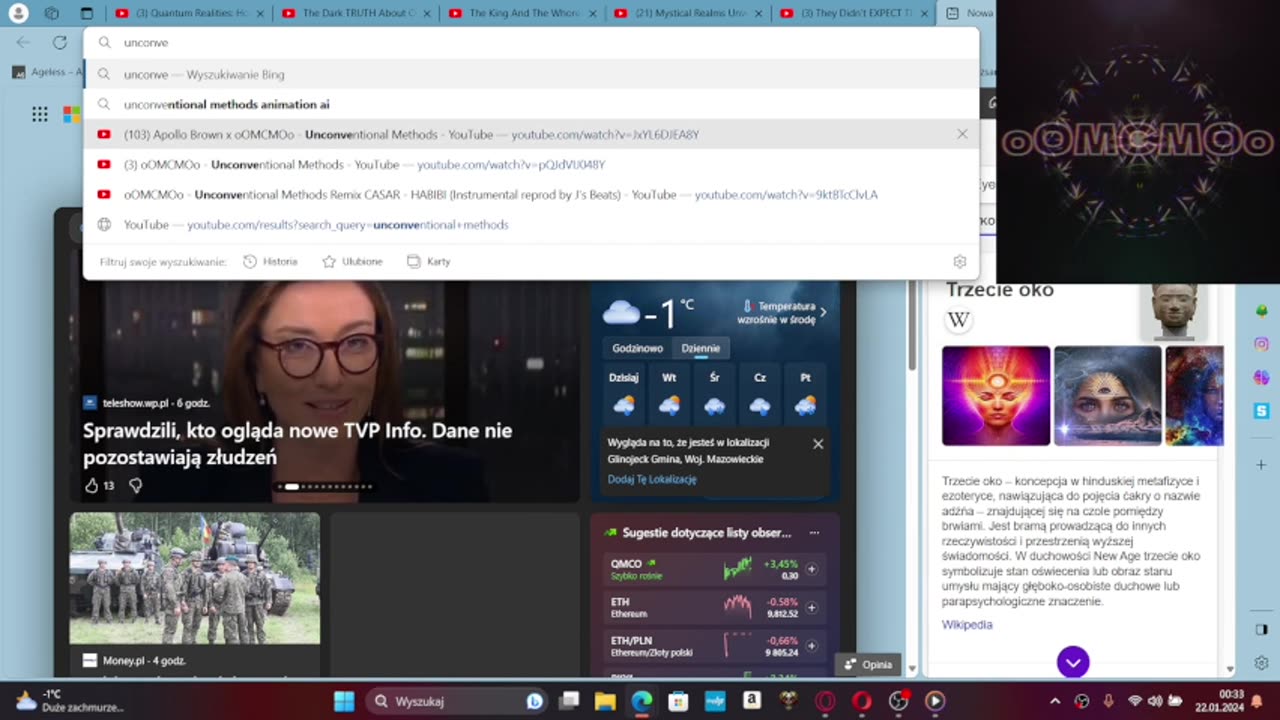Viewport: 1280px width, 720px height.
Task: Open '(3) oOMCMOo - Unconventional Methods' suggestion
Action: (530, 164)
